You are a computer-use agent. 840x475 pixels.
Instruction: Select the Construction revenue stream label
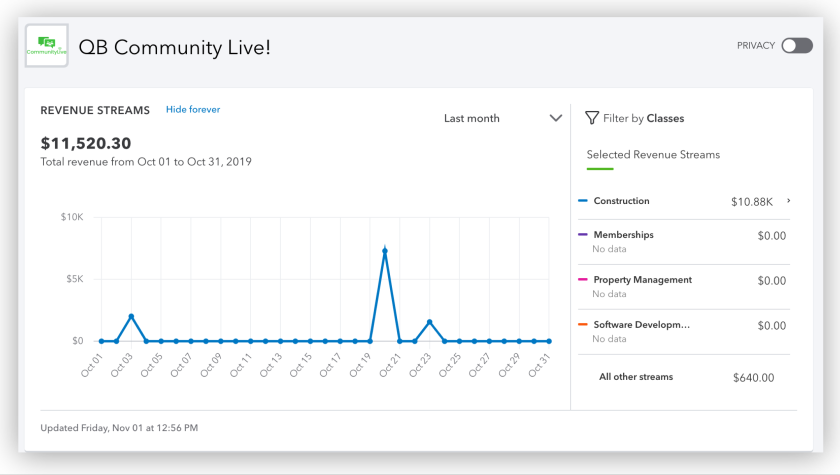[621, 201]
